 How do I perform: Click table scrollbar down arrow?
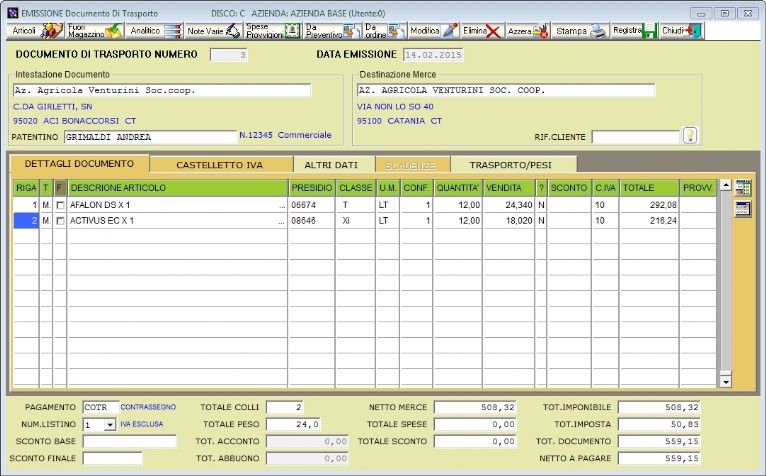click(x=725, y=381)
